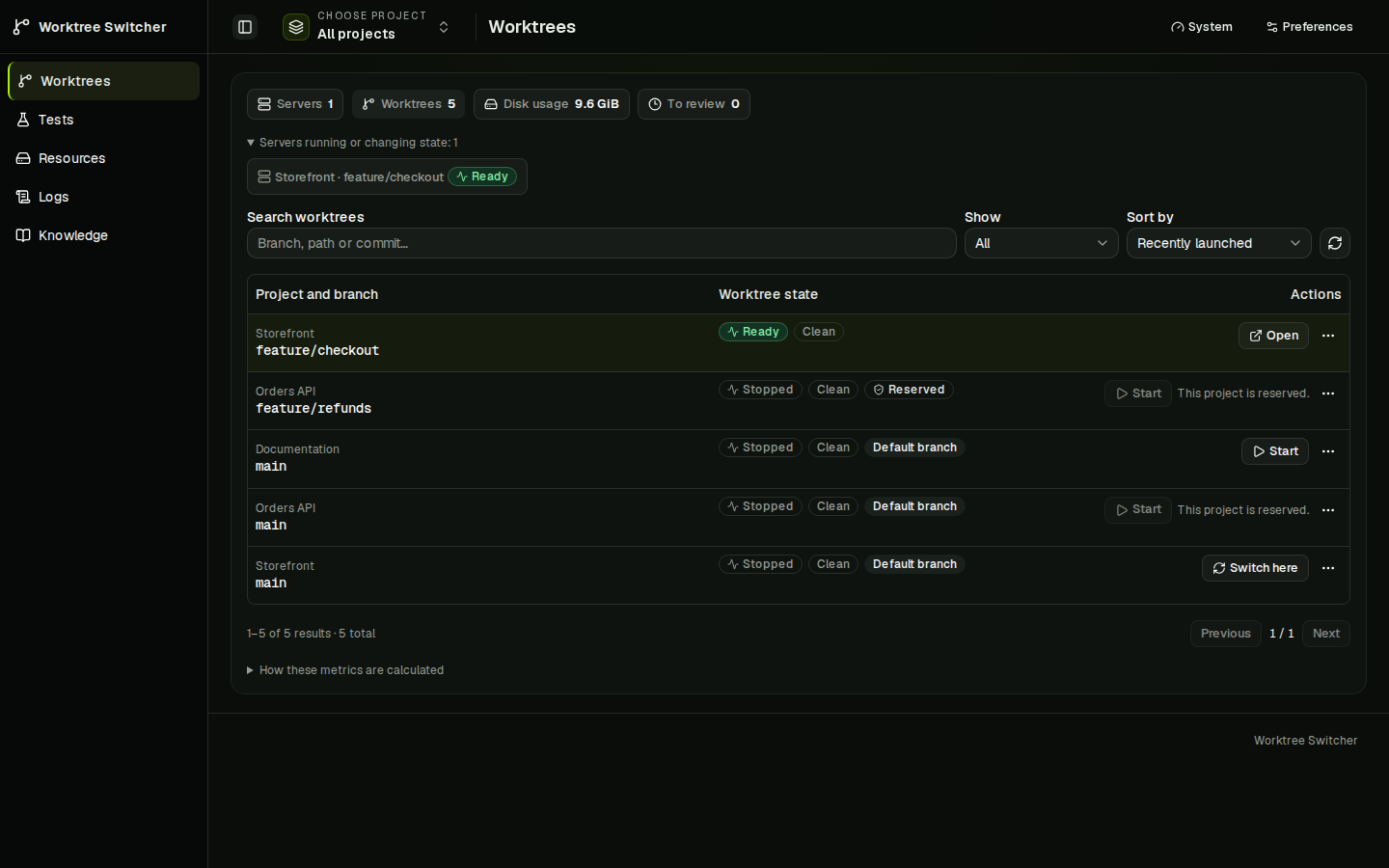Open more actions for Storefront main row
Image resolution: width=1389 pixels, height=868 pixels.
1328,568
